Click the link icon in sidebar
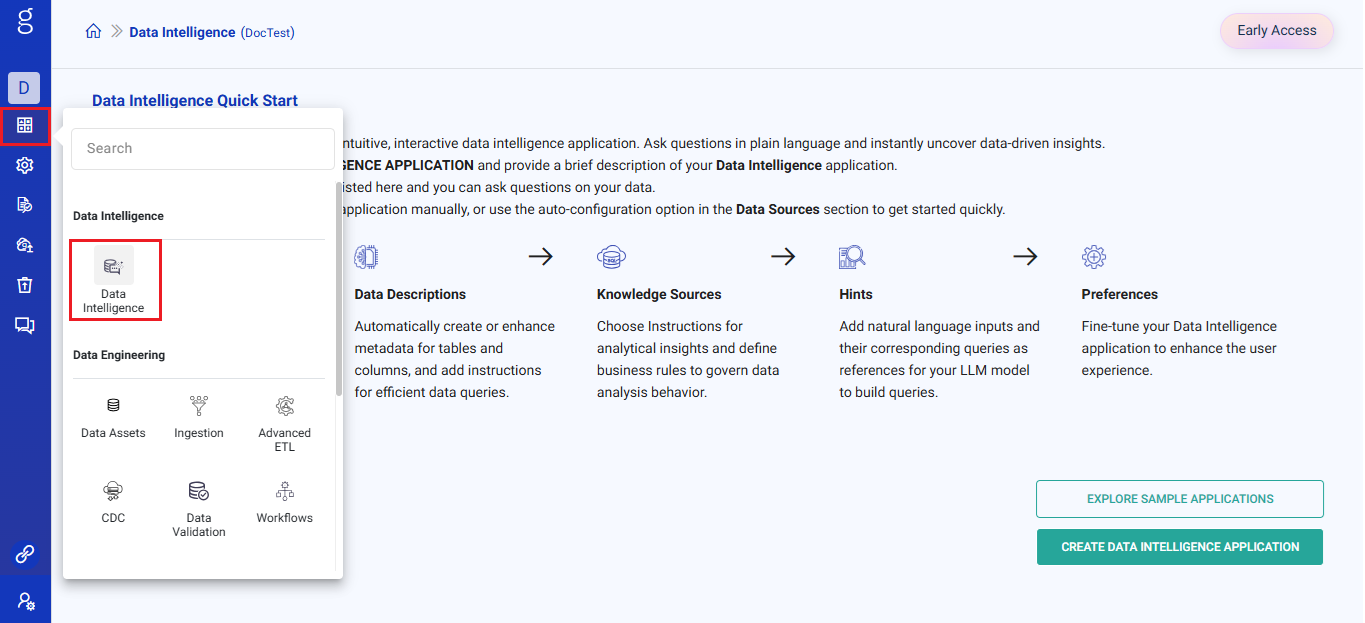1365x623 pixels. tap(25, 553)
